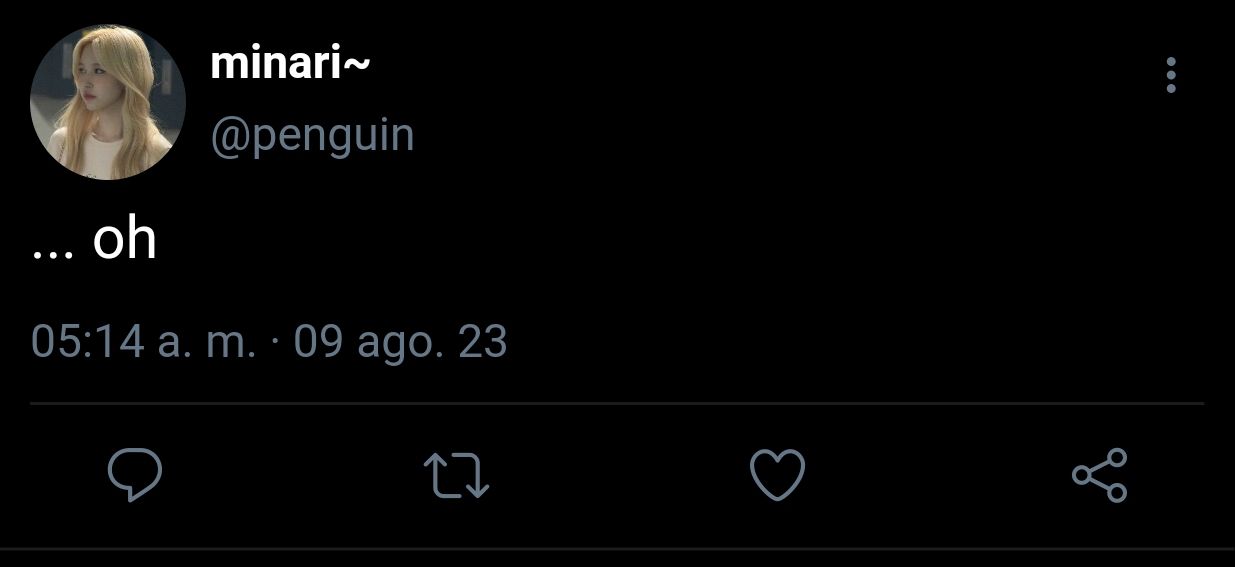This screenshot has height=567, width=1235.
Task: Start a reply to @penguin
Action: [x=135, y=475]
